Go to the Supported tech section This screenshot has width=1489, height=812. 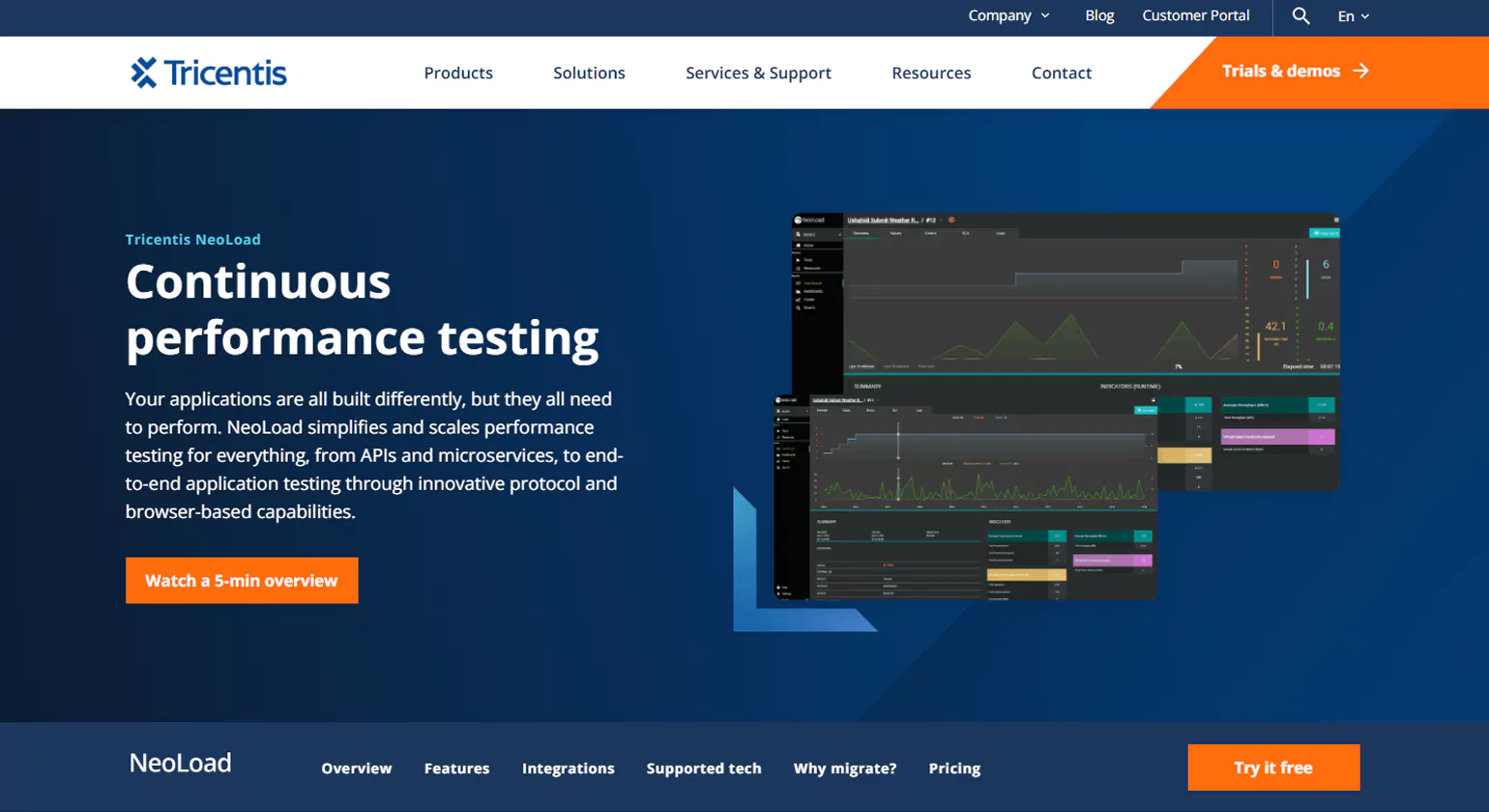point(704,768)
